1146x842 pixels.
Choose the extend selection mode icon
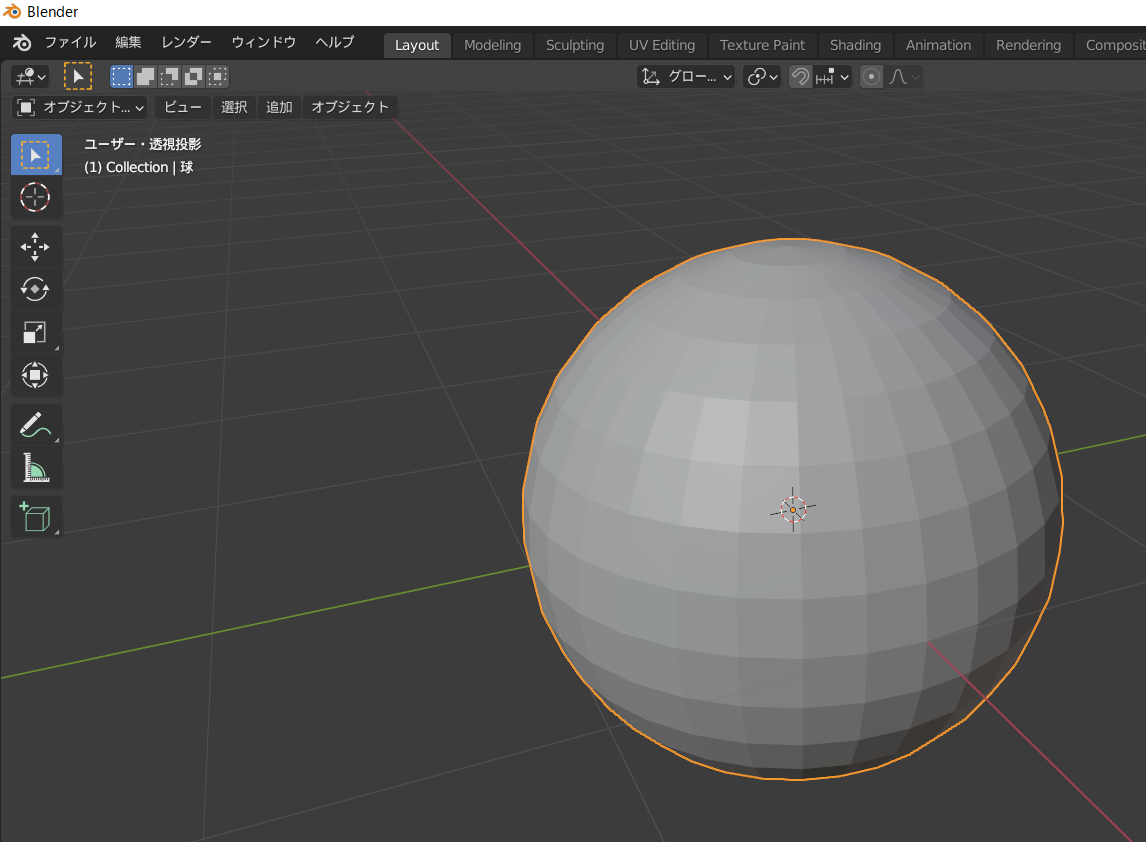pos(145,77)
